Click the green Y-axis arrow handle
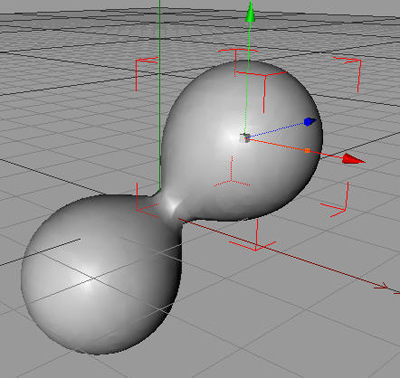Screen dimensions: 400x378 click(x=250, y=12)
